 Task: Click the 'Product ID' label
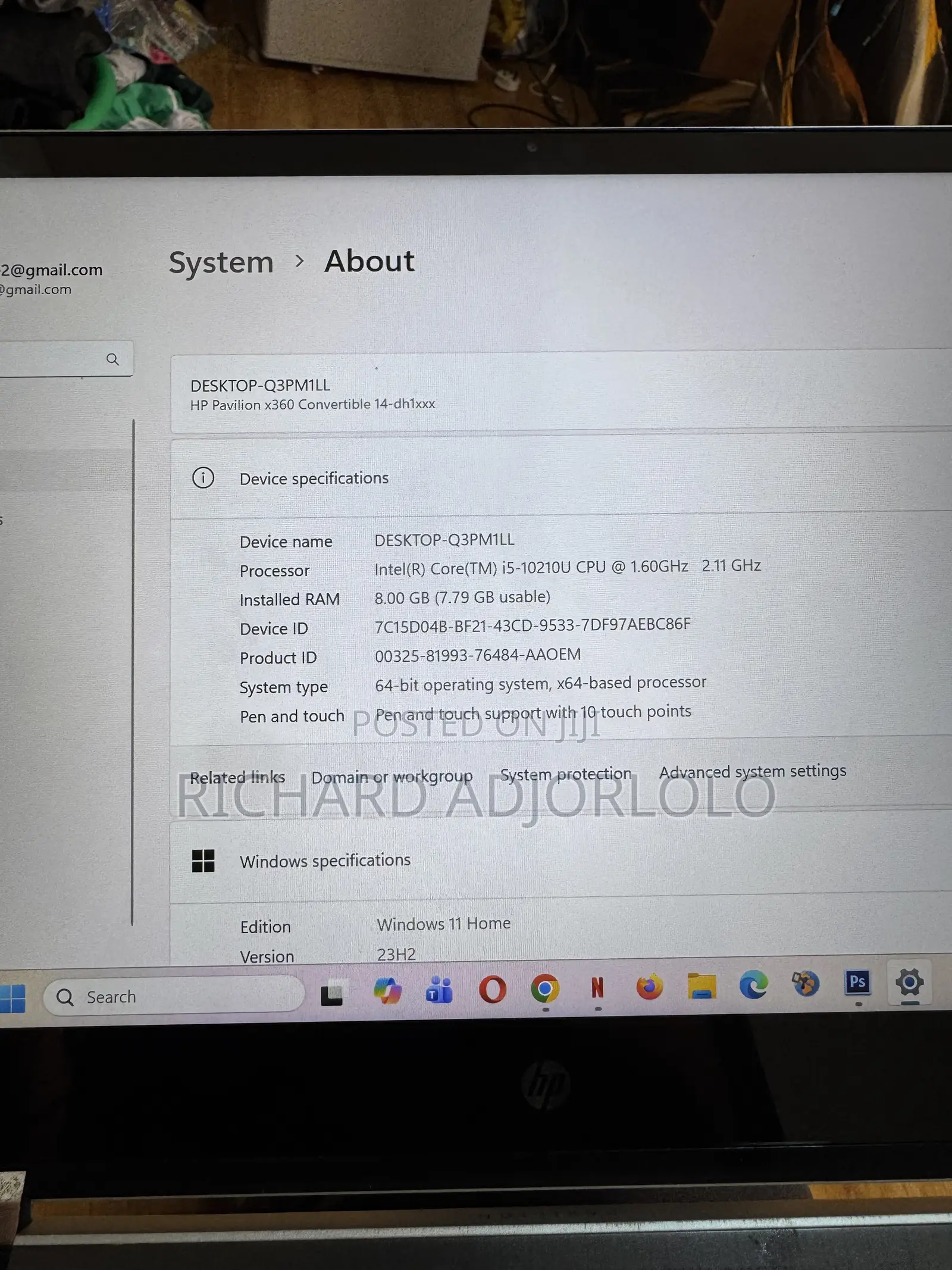click(x=278, y=658)
